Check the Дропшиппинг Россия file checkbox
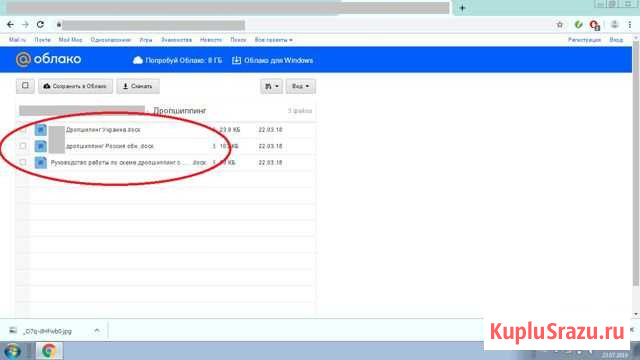This screenshot has height=360, width=640. [x=23, y=146]
